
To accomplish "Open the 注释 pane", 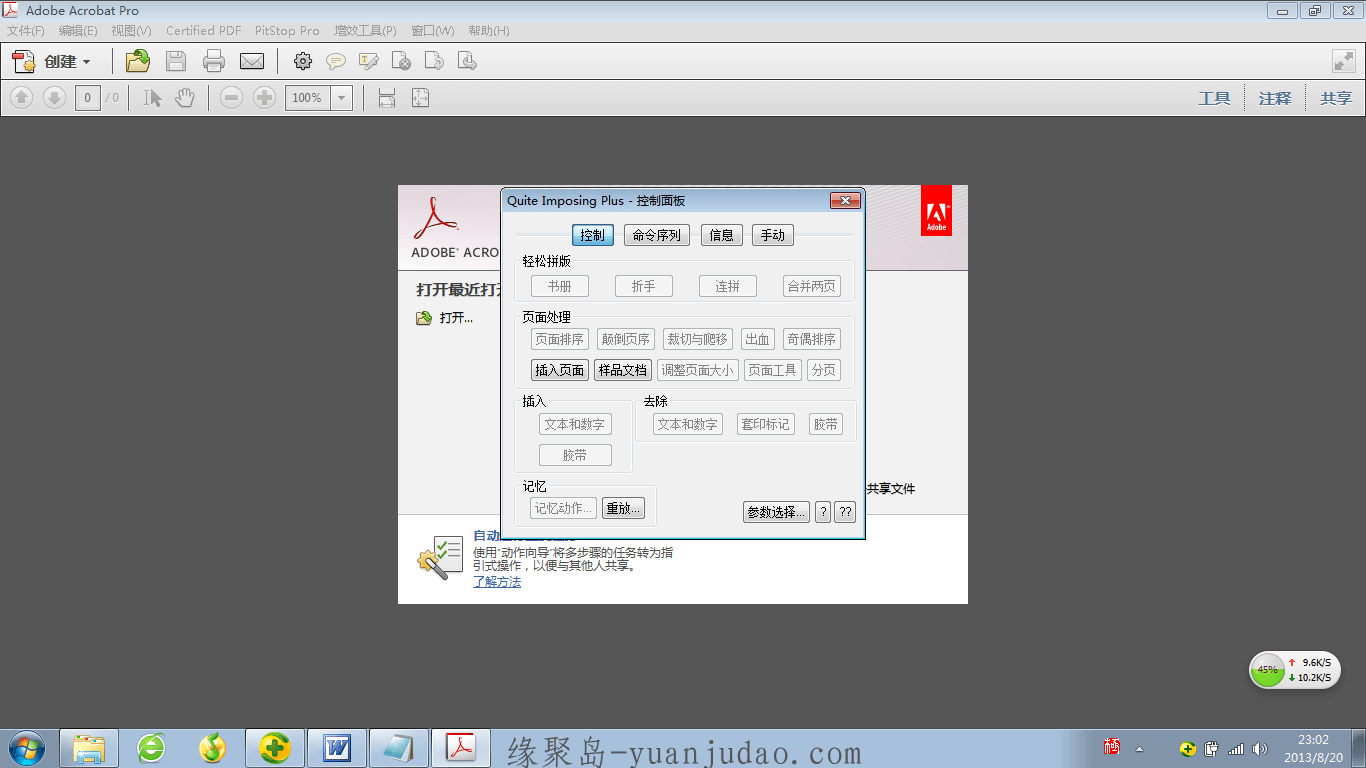I will pos(1275,98).
